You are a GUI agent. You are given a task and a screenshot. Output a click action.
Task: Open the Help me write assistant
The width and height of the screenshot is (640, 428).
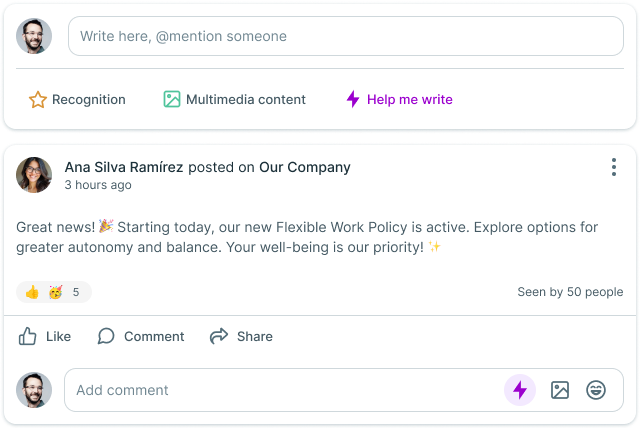click(399, 100)
